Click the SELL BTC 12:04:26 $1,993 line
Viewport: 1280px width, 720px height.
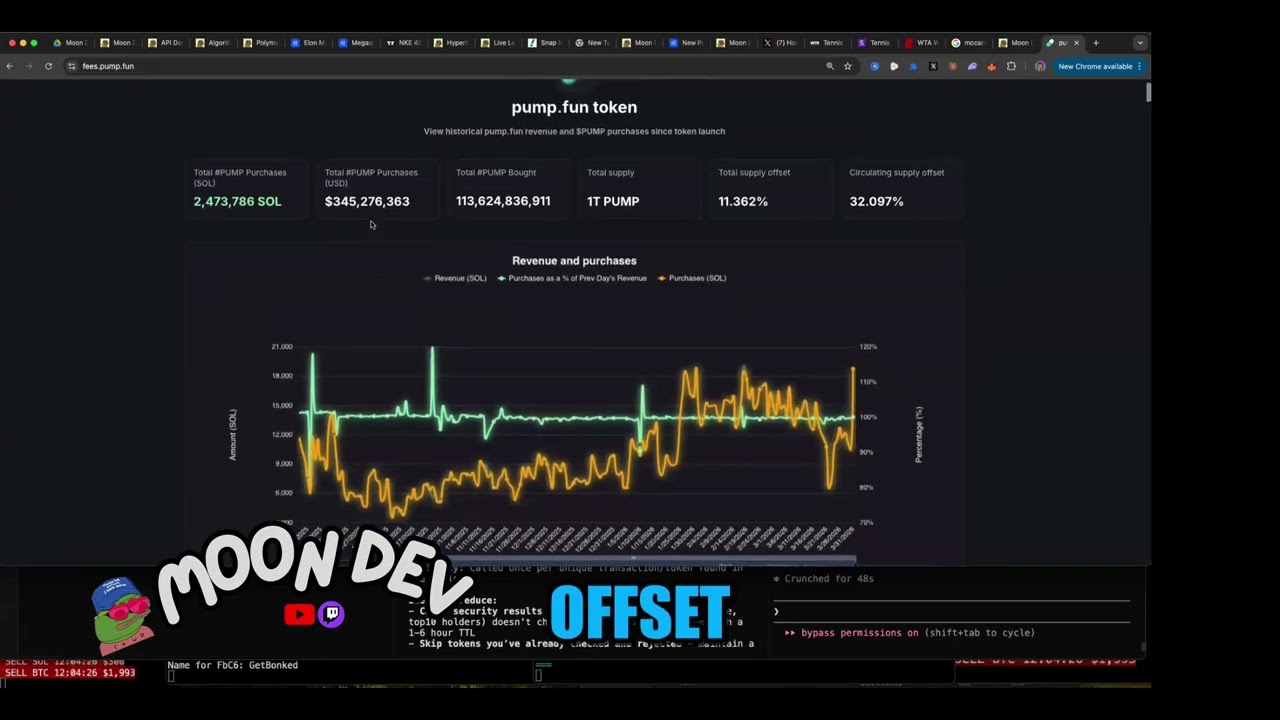tap(69, 673)
